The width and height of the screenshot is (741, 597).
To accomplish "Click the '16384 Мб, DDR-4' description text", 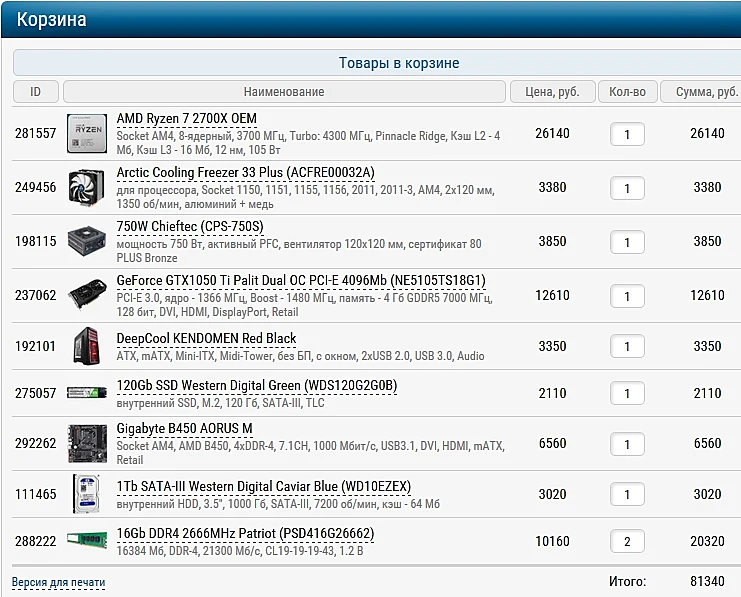I will pos(240,551).
